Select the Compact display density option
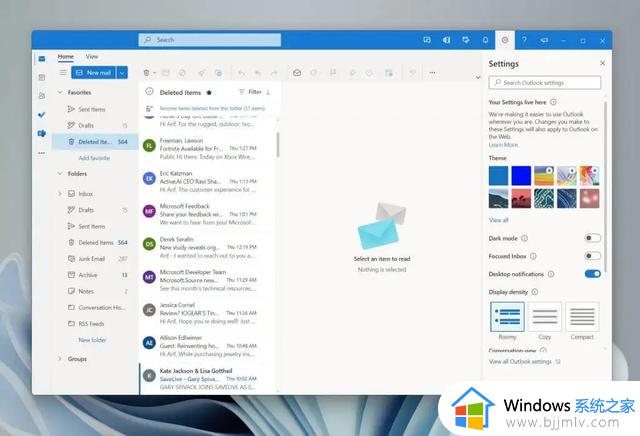 (x=582, y=317)
